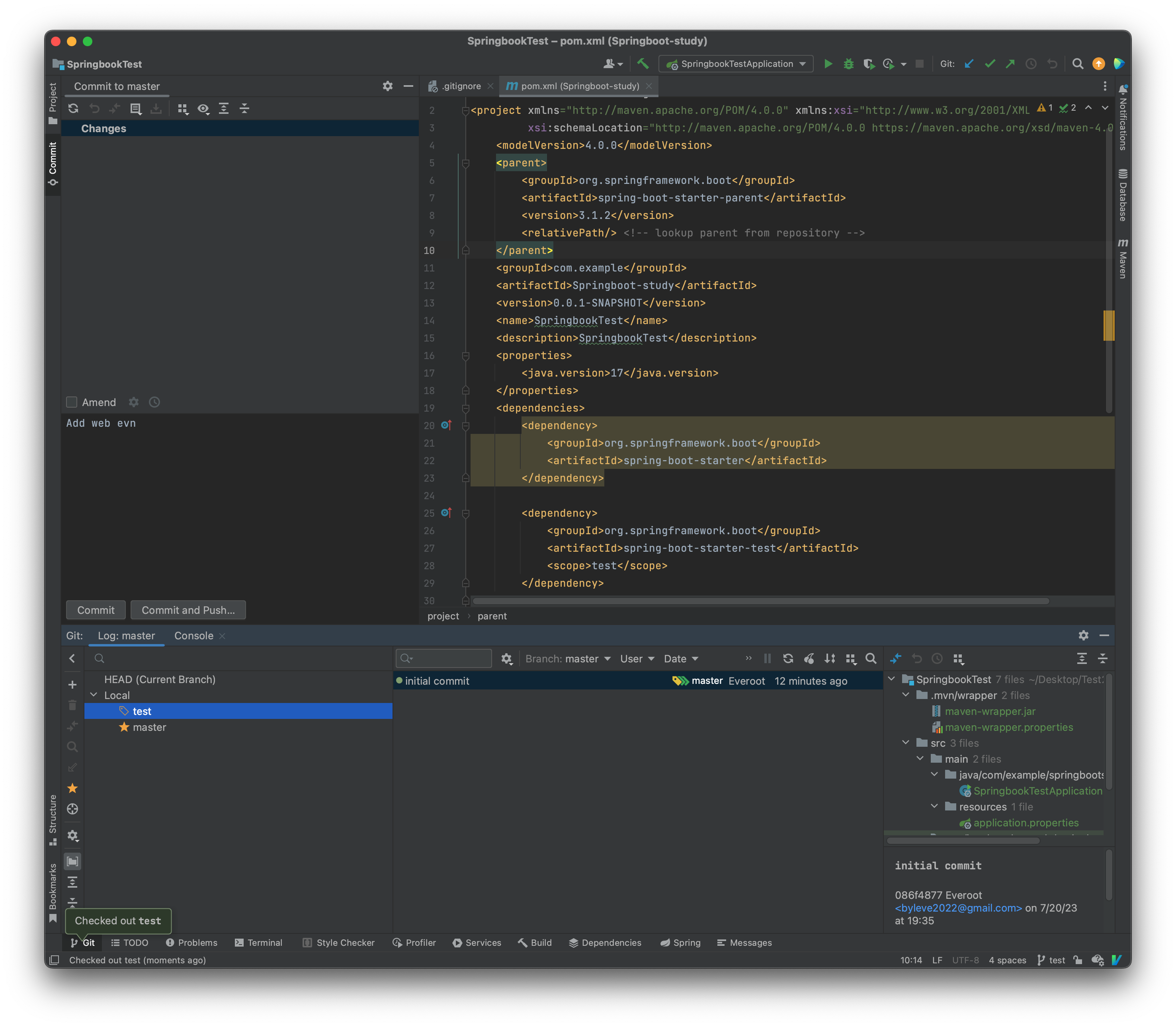
Task: Update project via Git blue arrow
Action: click(969, 64)
